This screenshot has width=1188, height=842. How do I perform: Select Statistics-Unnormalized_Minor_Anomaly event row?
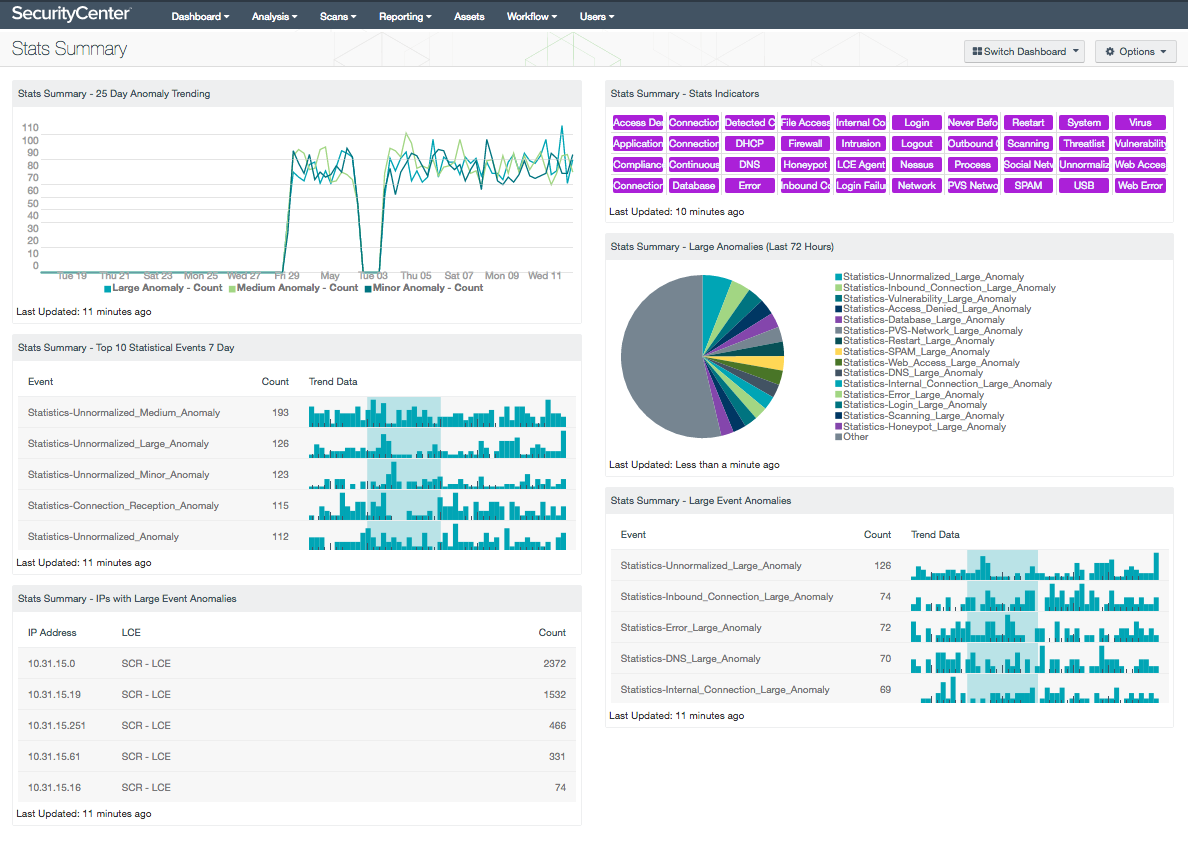tap(297, 474)
